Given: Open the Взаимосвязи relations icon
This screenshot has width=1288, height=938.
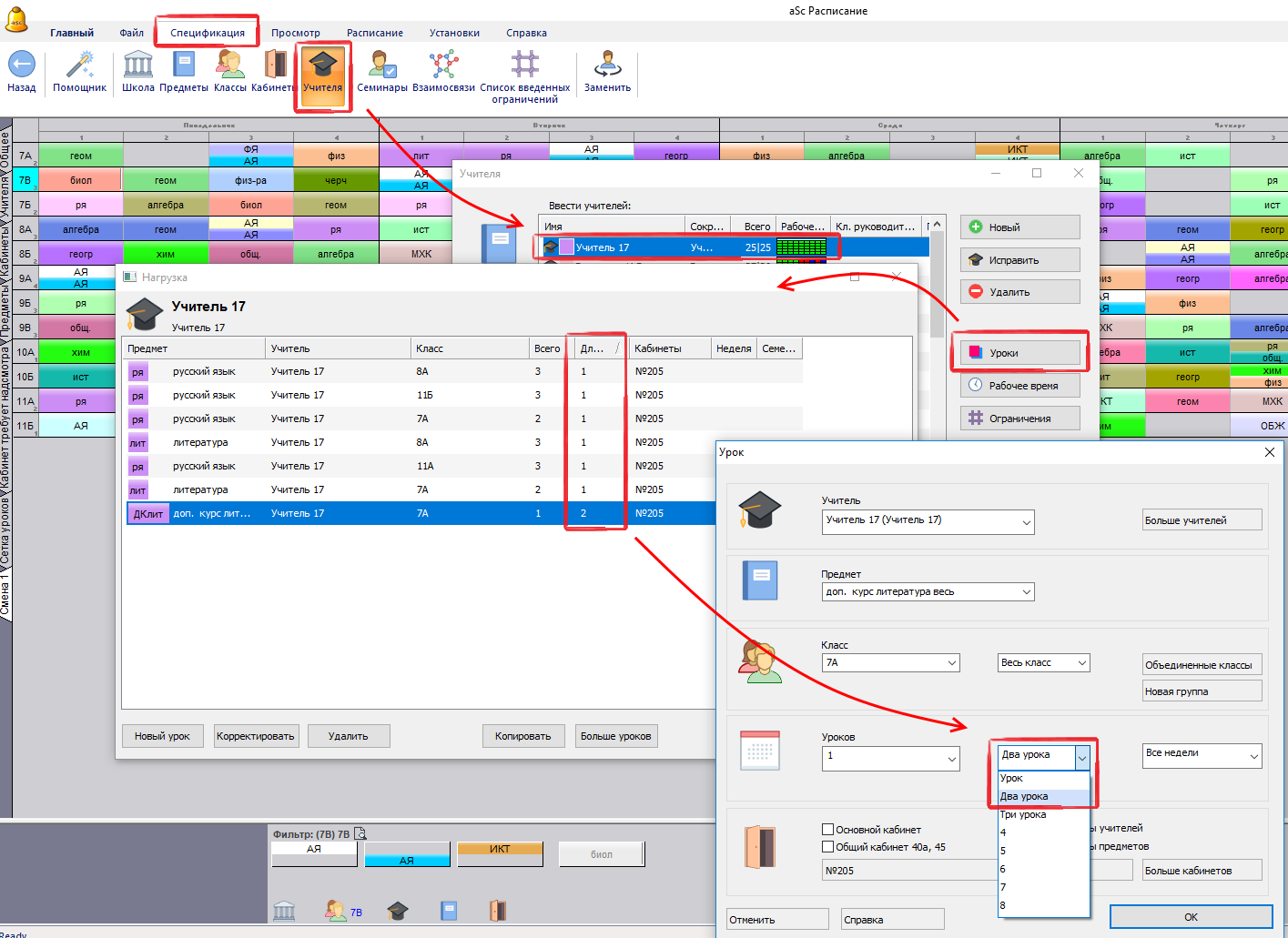Looking at the screenshot, I should (443, 66).
